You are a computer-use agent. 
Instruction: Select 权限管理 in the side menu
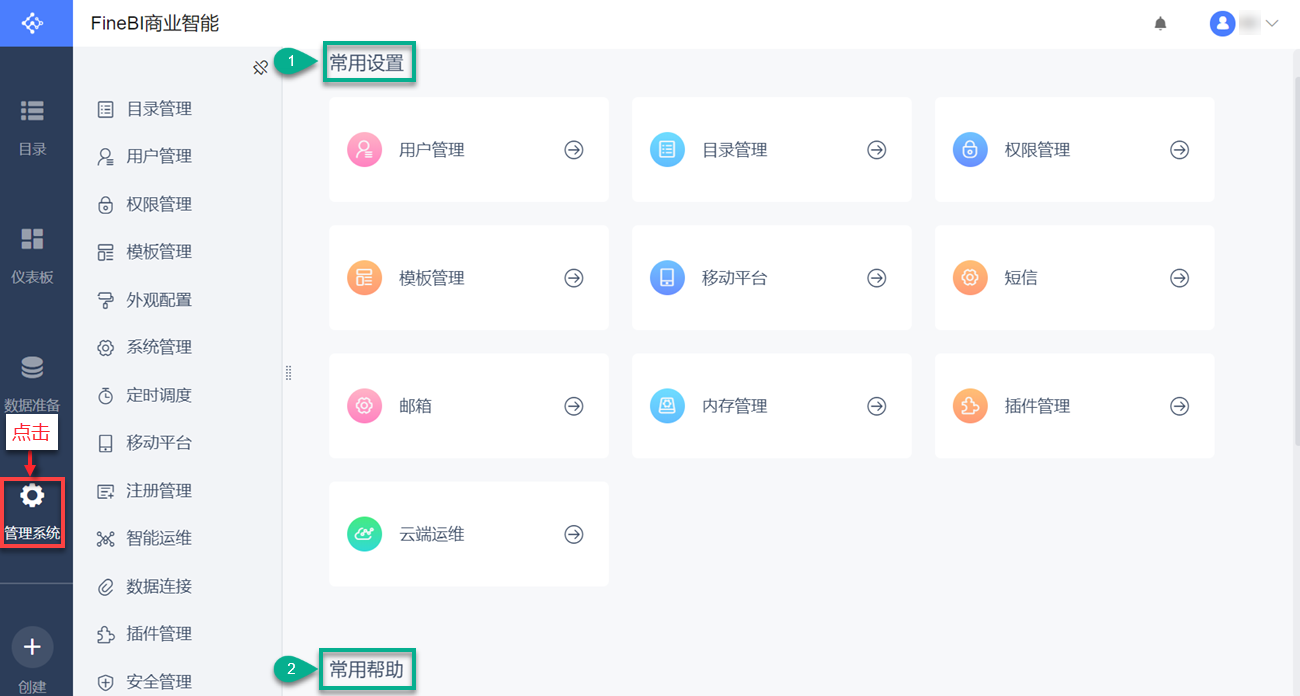(x=159, y=204)
